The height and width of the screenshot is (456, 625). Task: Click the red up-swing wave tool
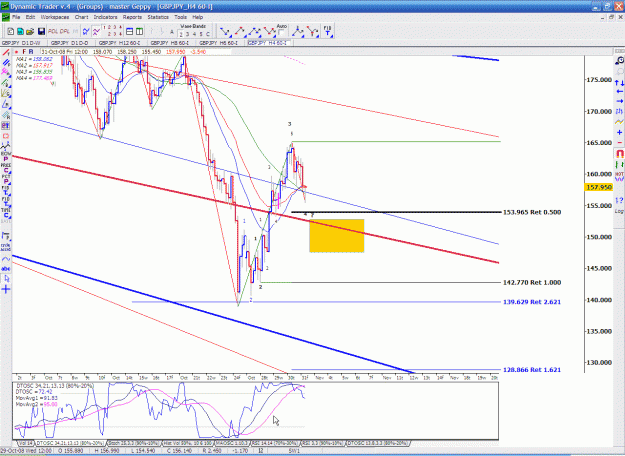[240, 31]
